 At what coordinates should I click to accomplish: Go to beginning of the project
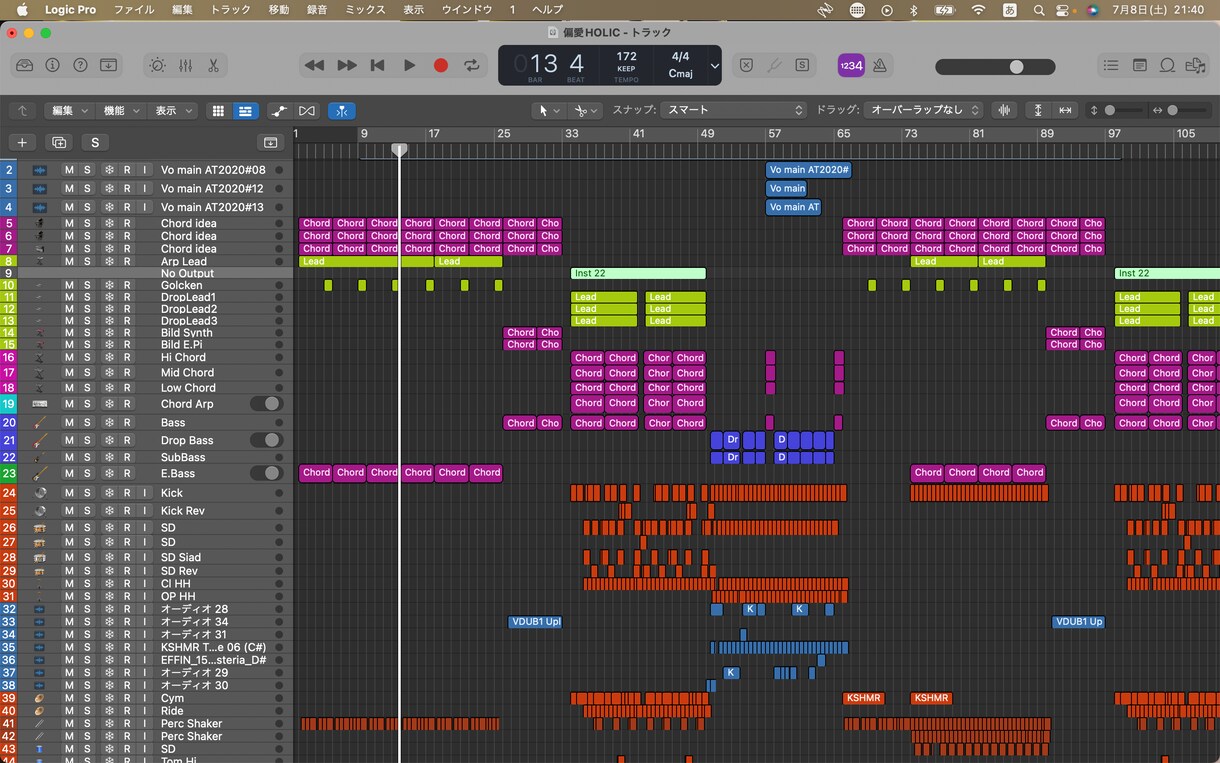[x=377, y=65]
